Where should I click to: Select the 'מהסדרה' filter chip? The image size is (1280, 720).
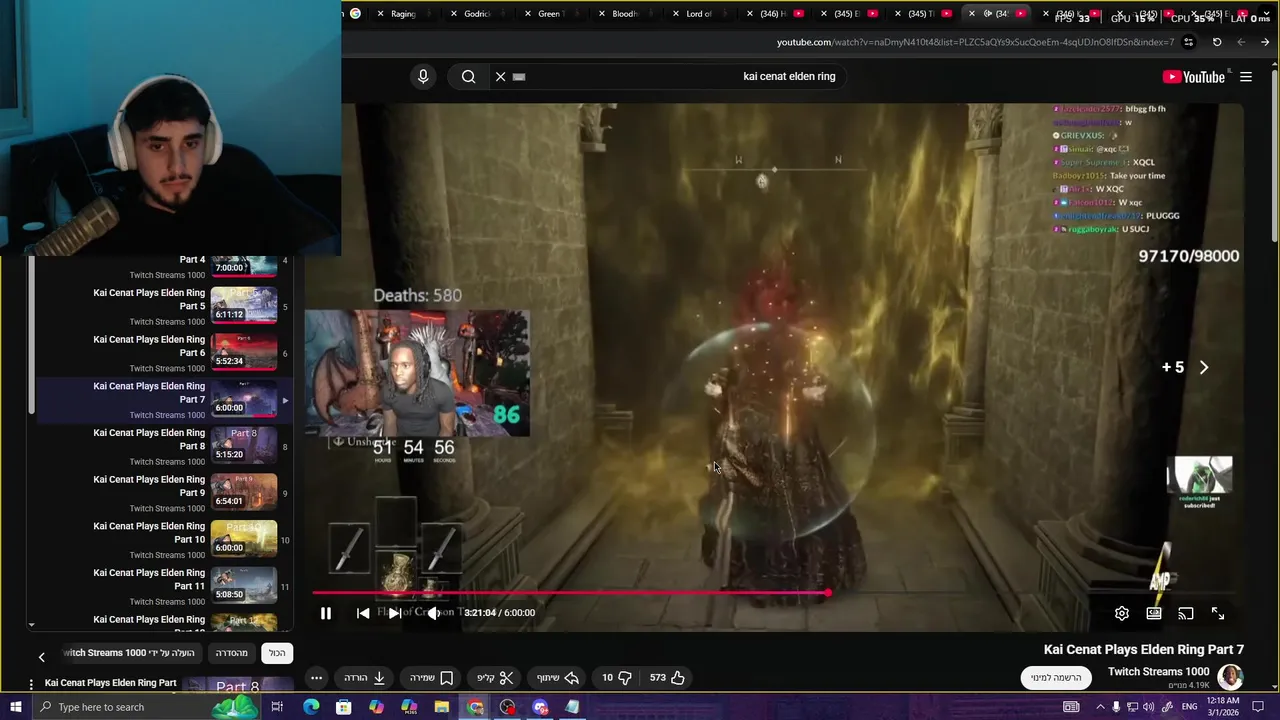point(232,653)
